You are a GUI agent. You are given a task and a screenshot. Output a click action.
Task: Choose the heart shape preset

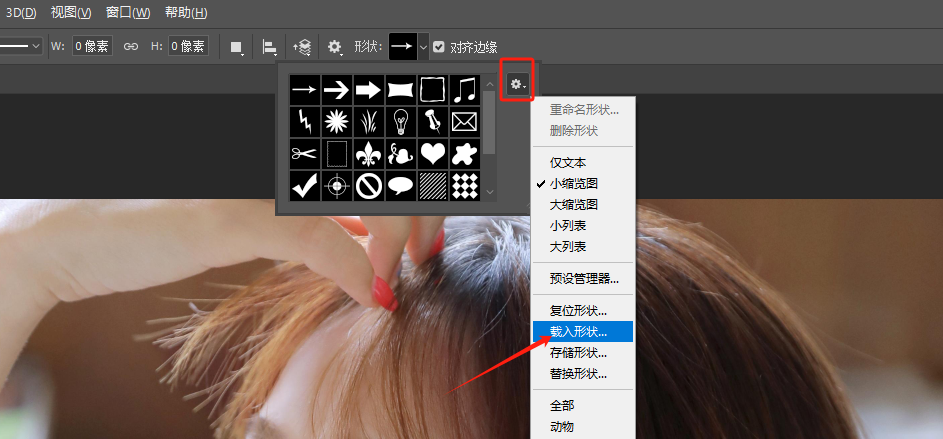pyautogui.click(x=432, y=154)
